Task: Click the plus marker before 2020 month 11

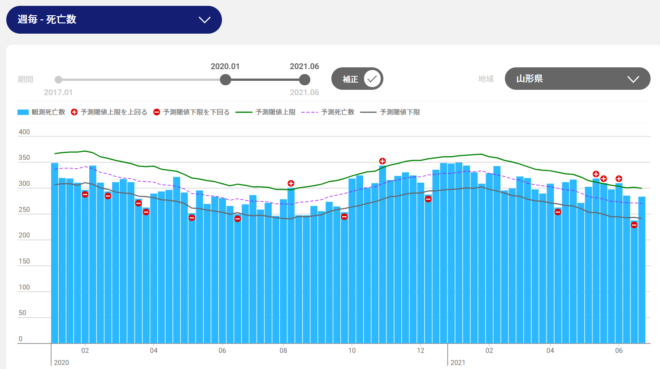Action: (x=382, y=161)
